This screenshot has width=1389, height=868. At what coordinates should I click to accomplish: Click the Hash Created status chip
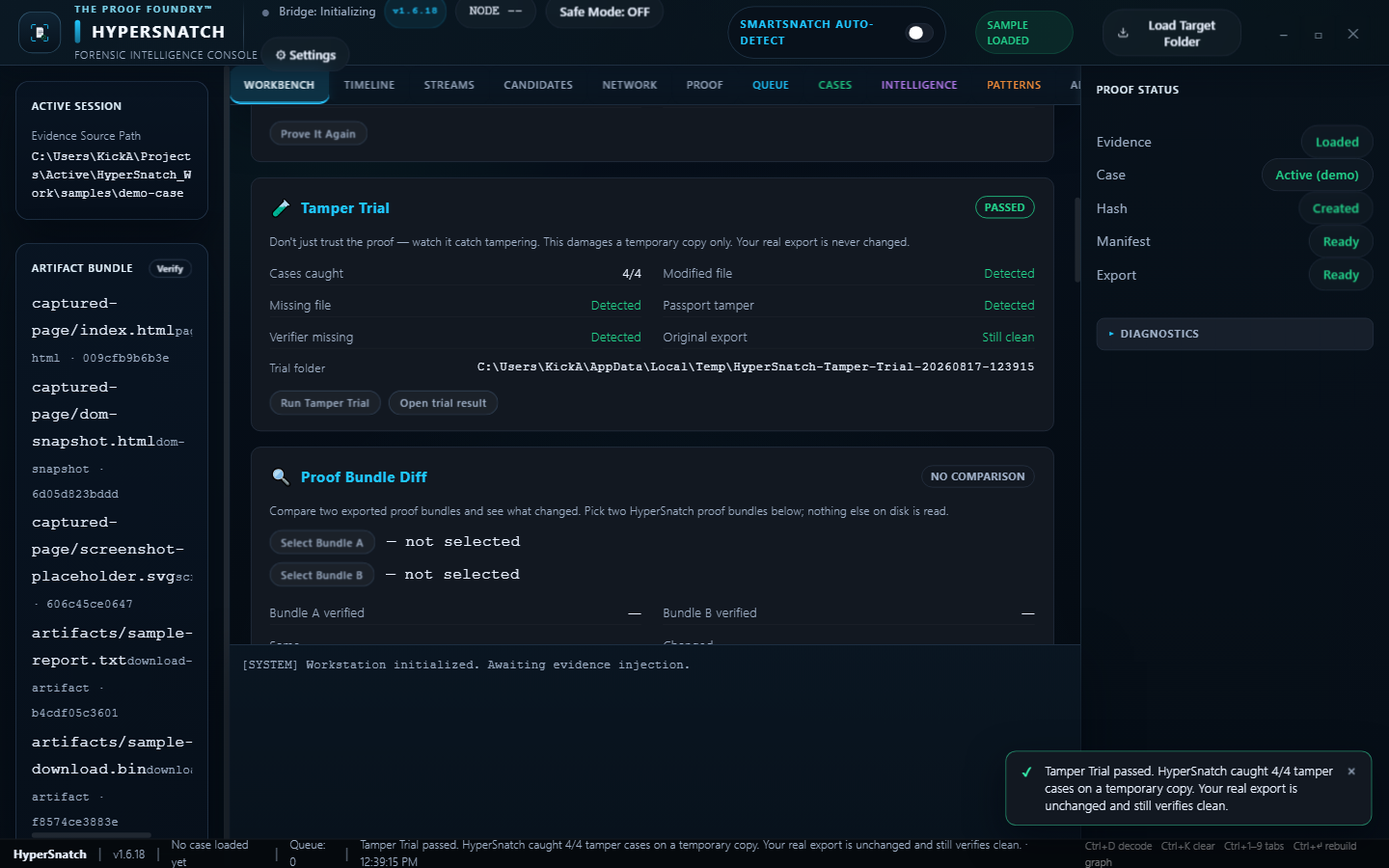point(1336,208)
